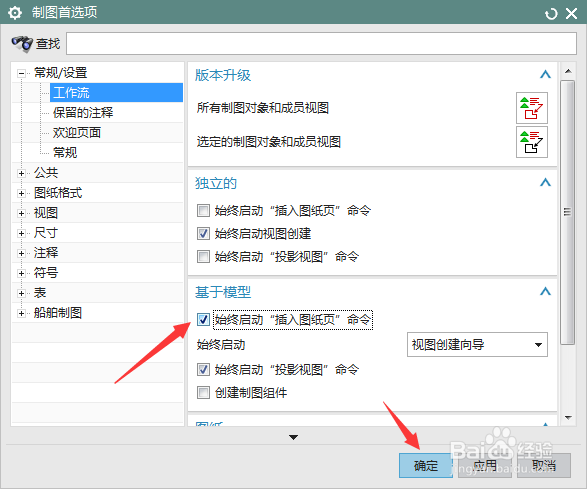Collapse the 基于模型 section
Image resolution: width=587 pixels, height=489 pixels.
[545, 291]
